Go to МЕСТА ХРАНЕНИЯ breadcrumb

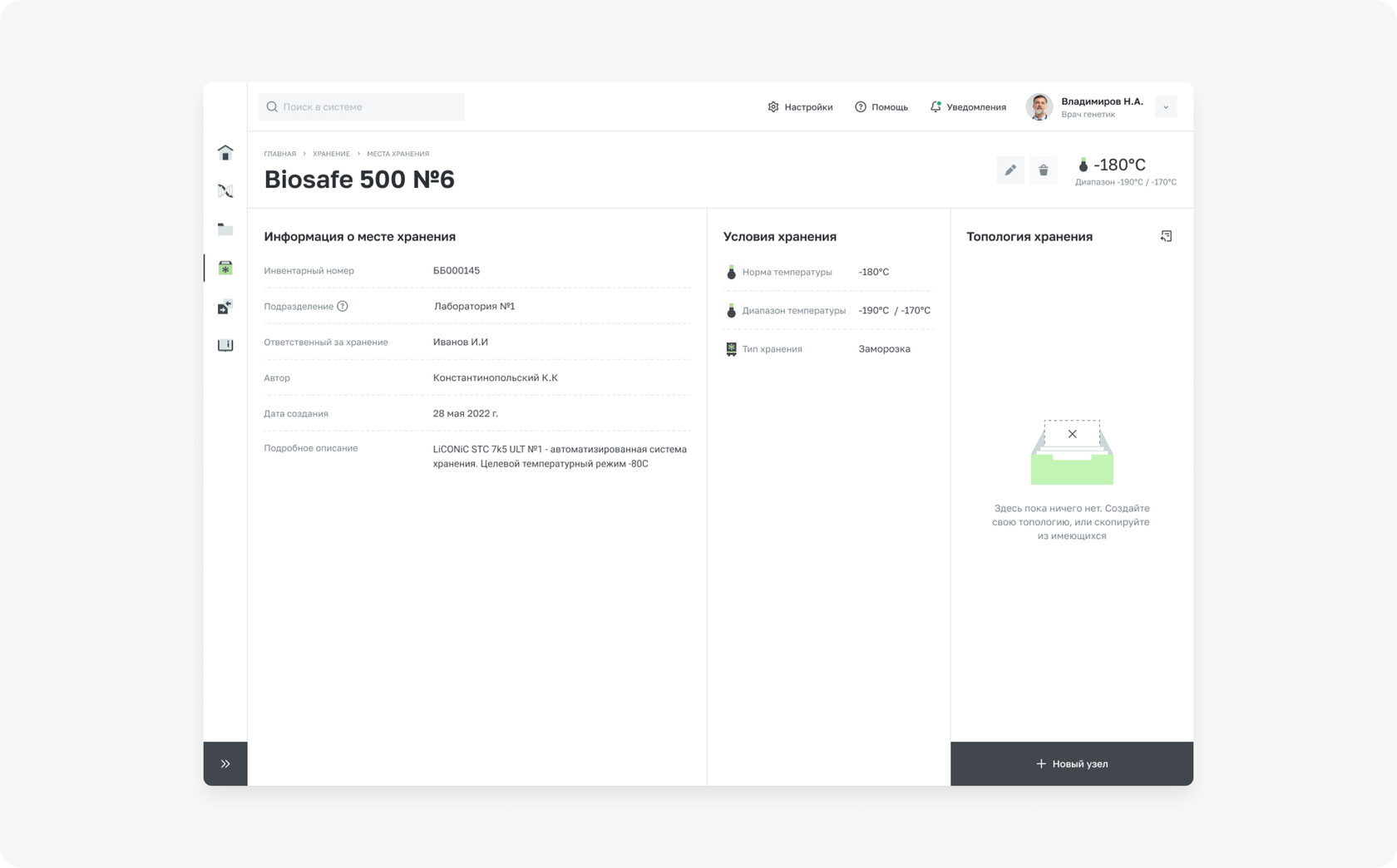pos(398,154)
